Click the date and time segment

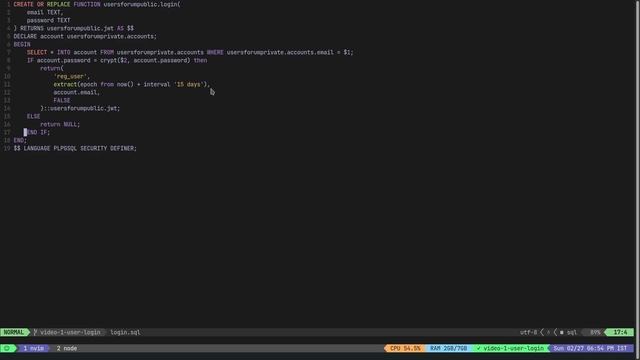pos(590,348)
